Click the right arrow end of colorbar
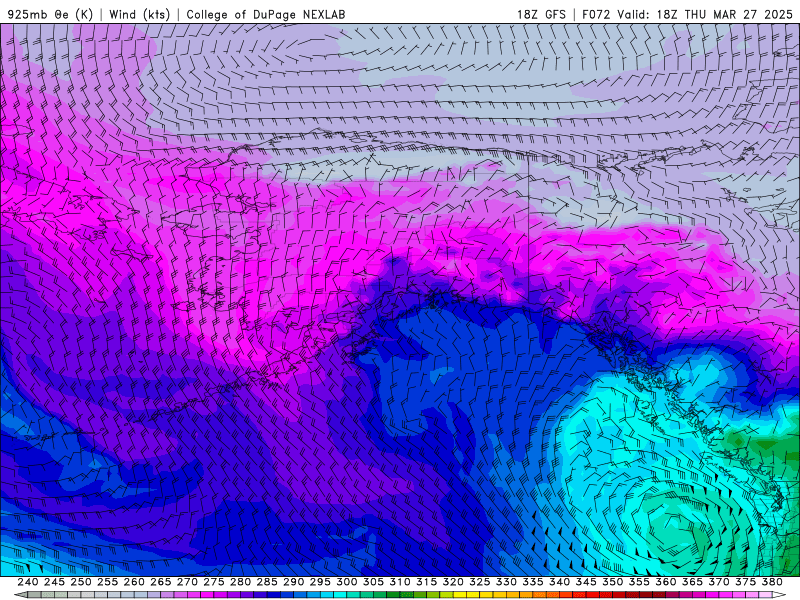Image resolution: width=800 pixels, height=600 pixels. (x=779, y=595)
